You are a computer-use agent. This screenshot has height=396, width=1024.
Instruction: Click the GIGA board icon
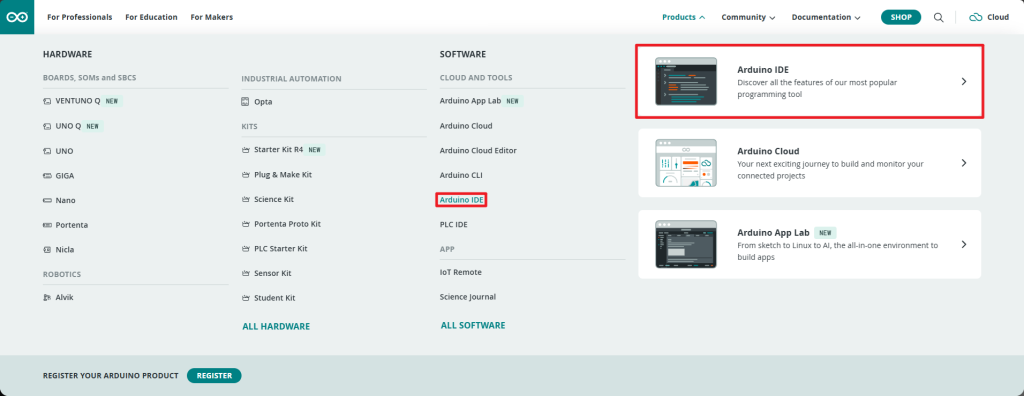click(x=47, y=176)
